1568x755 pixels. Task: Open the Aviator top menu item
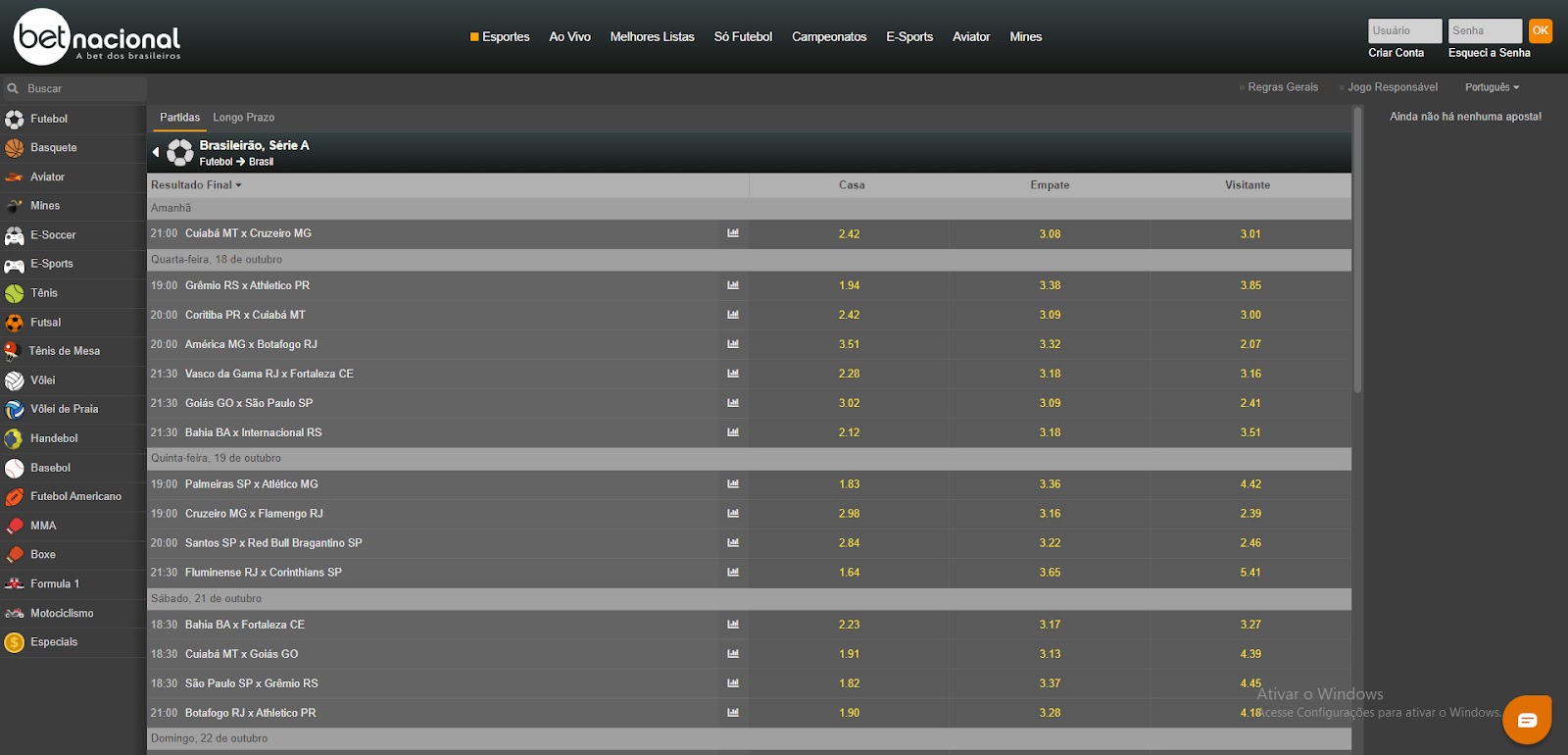click(971, 37)
